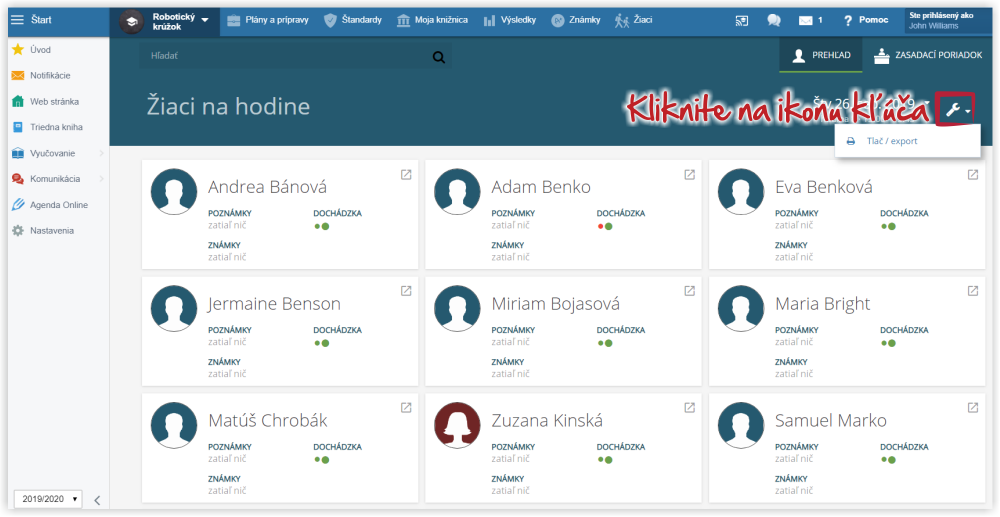Click Samuel Marko's avatar
The width and height of the screenshot is (1000, 517).
740,425
